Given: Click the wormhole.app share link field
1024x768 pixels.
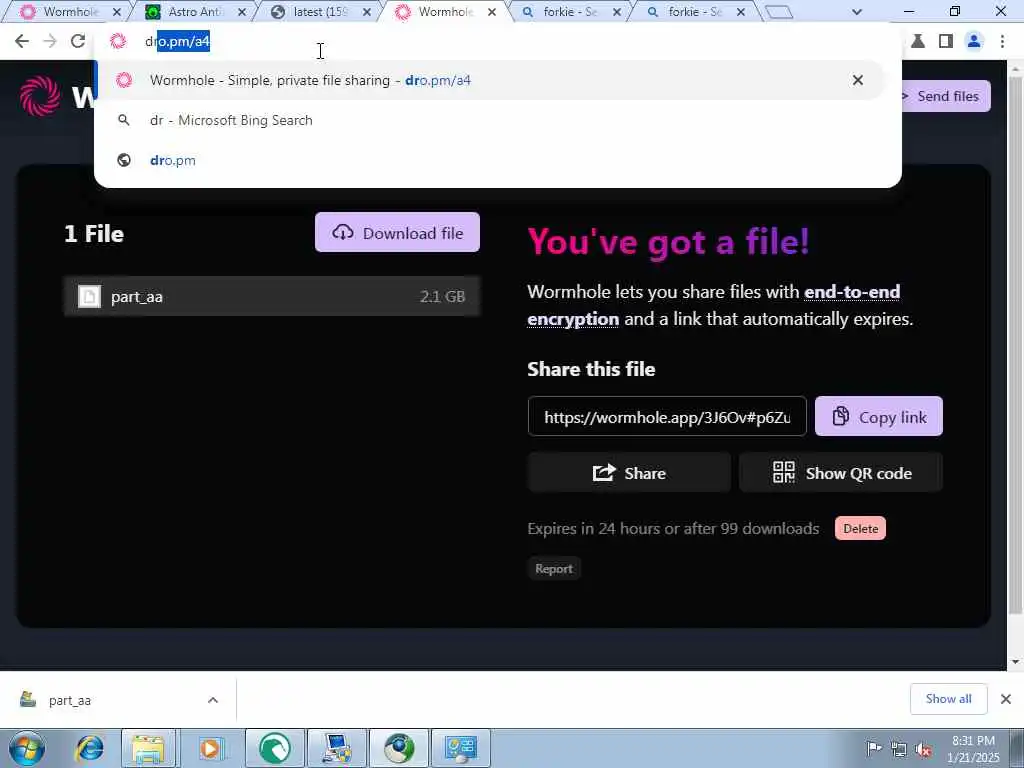Looking at the screenshot, I should [x=667, y=417].
